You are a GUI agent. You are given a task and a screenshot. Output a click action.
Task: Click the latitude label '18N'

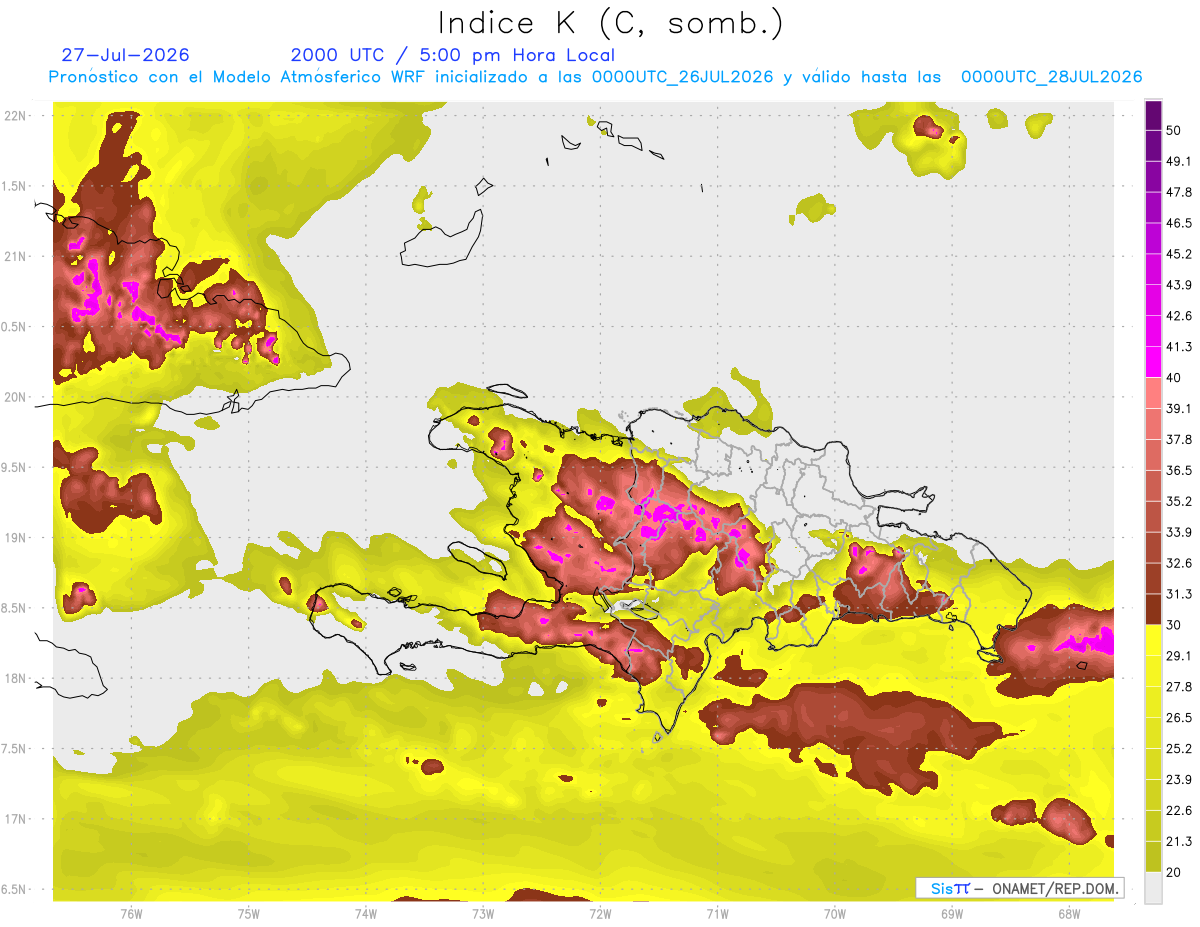pos(16,678)
